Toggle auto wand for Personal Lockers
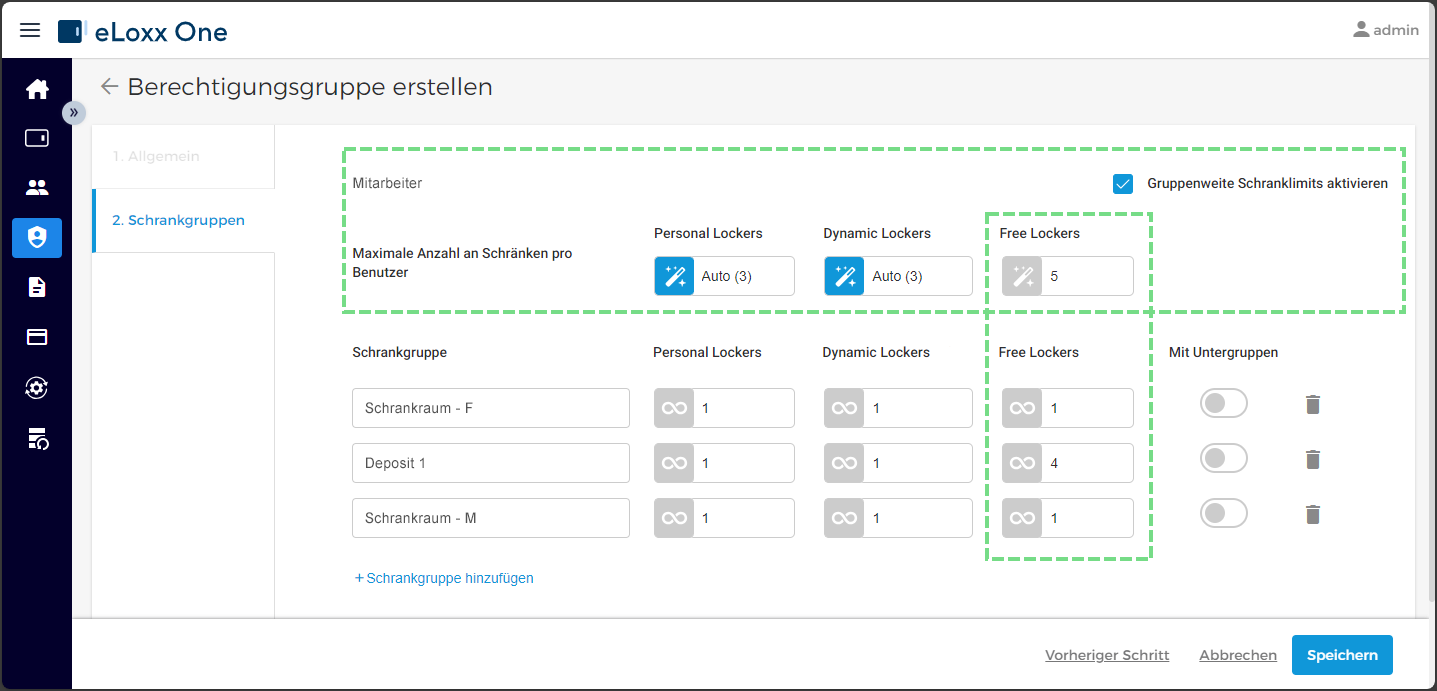Screen dimensions: 1437x691 (674, 276)
